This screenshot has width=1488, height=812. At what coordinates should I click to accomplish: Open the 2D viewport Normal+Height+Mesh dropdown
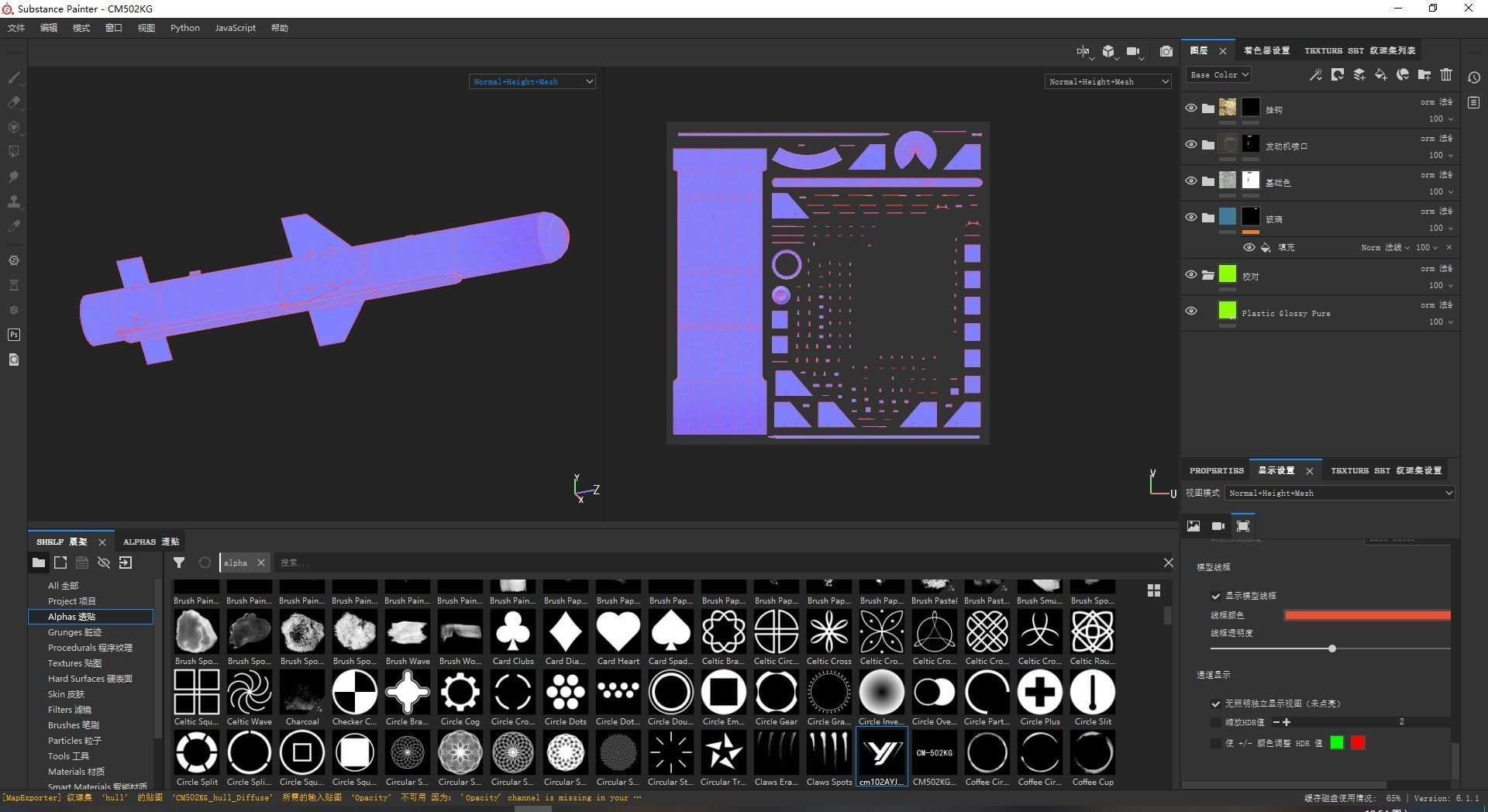[x=1108, y=81]
